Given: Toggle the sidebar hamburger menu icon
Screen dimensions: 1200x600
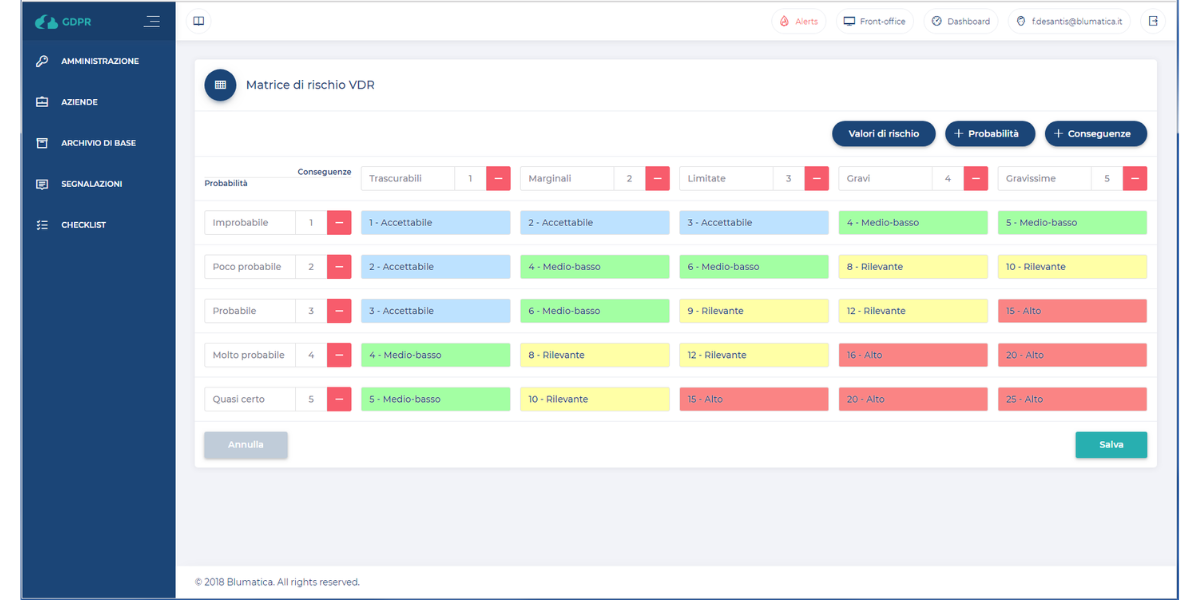Looking at the screenshot, I should pos(151,21).
